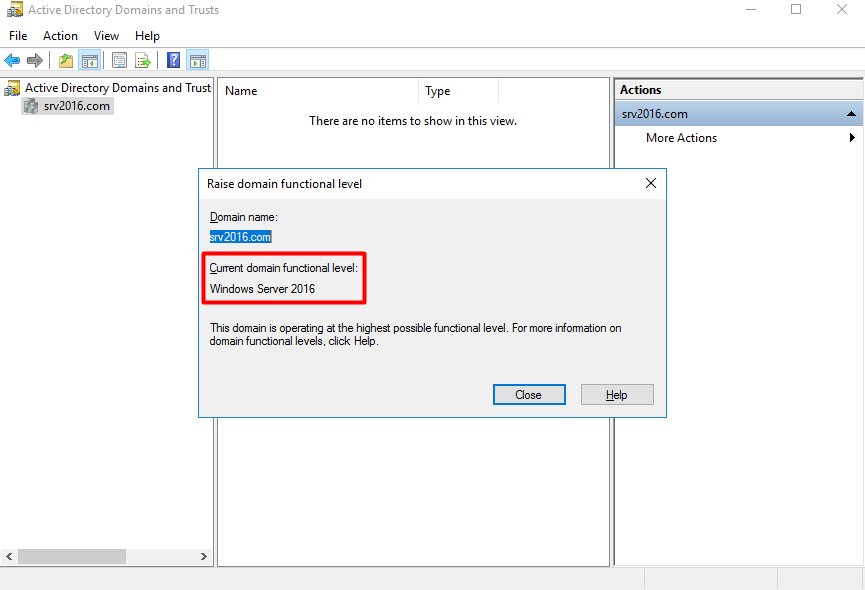The height and width of the screenshot is (590, 865).
Task: Click the srv2016.com domain server icon
Action: (x=31, y=106)
